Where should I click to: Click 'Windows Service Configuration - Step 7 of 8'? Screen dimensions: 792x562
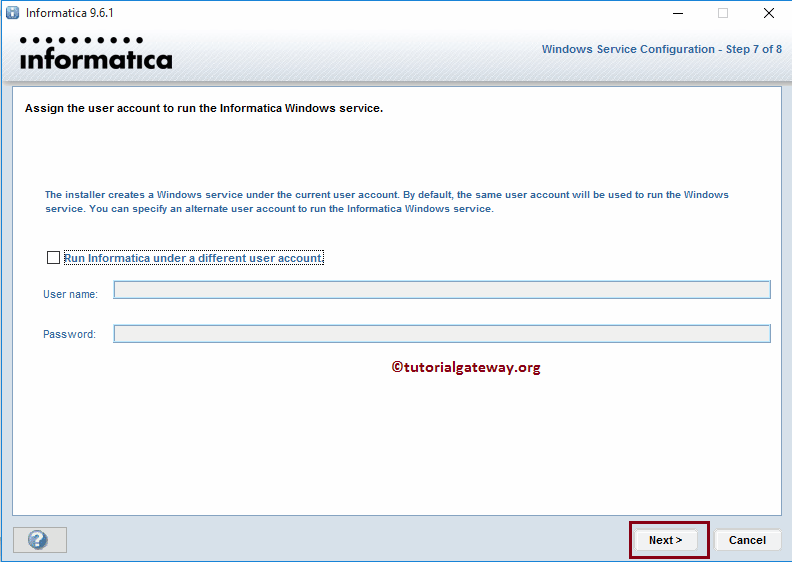[662, 49]
